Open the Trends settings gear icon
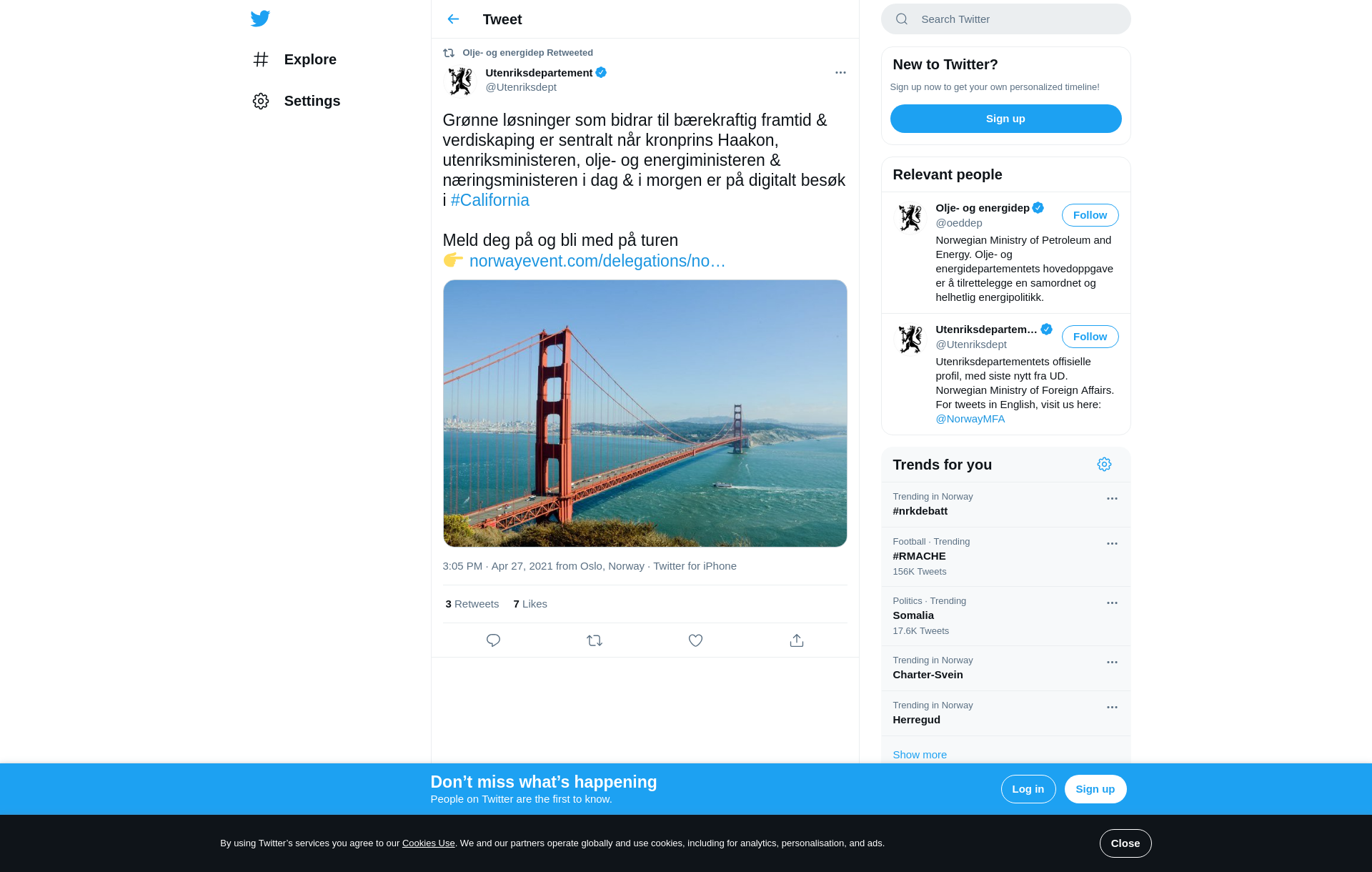1372x872 pixels. click(x=1104, y=465)
